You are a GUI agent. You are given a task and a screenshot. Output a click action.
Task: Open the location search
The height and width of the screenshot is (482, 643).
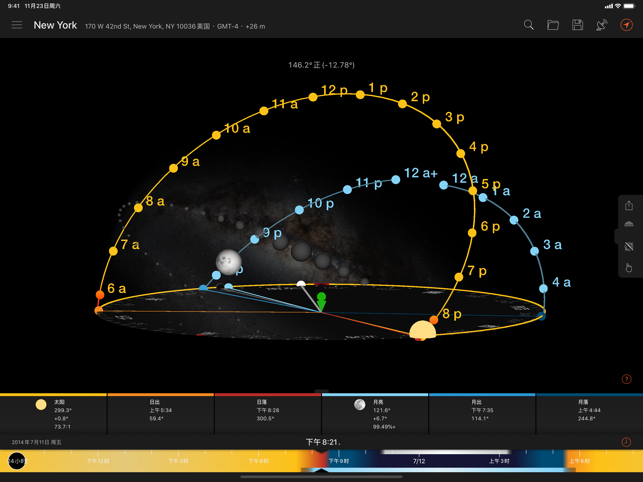(529, 25)
